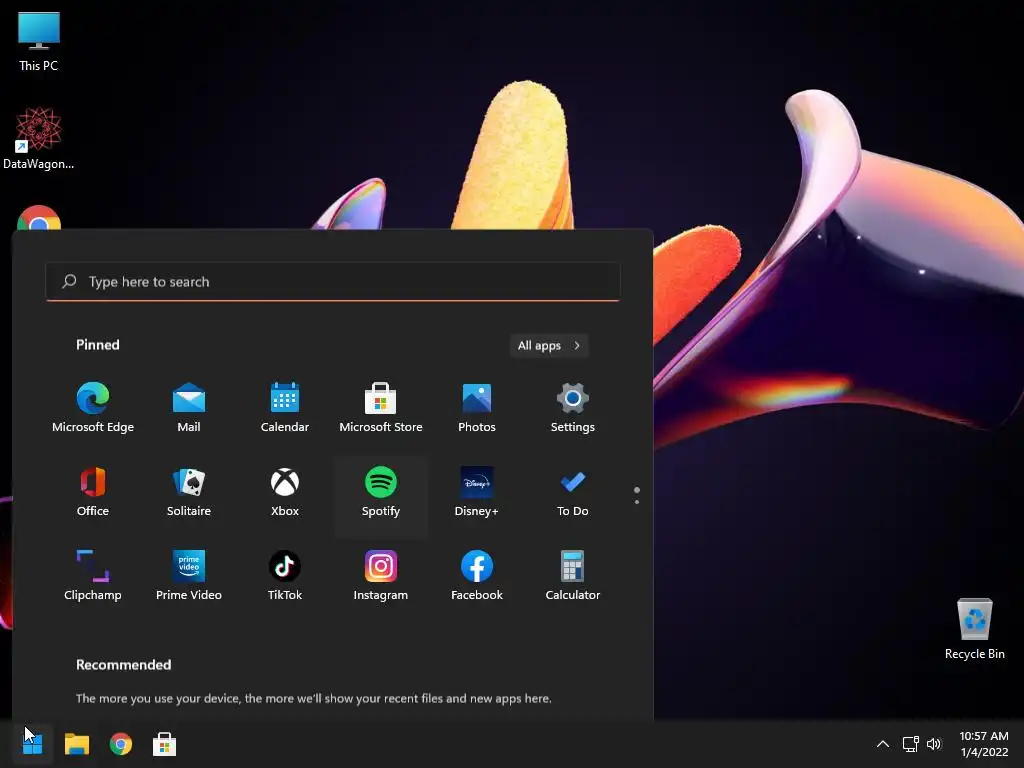This screenshot has width=1024, height=768.
Task: Show hidden system tray icons
Action: 882,744
